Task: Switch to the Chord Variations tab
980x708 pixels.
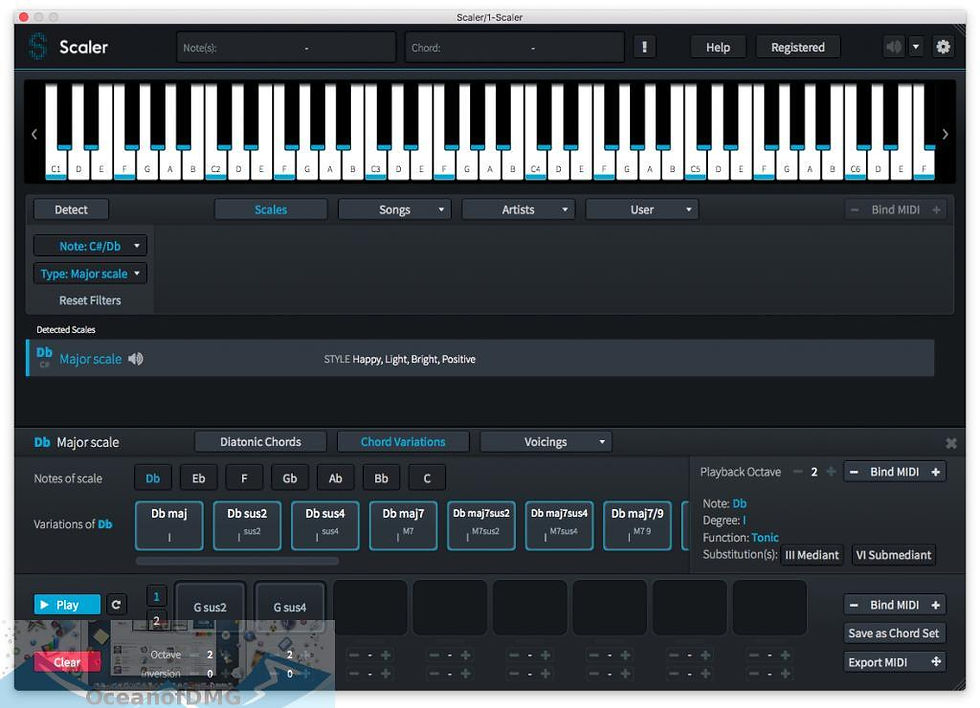Action: click(x=403, y=442)
